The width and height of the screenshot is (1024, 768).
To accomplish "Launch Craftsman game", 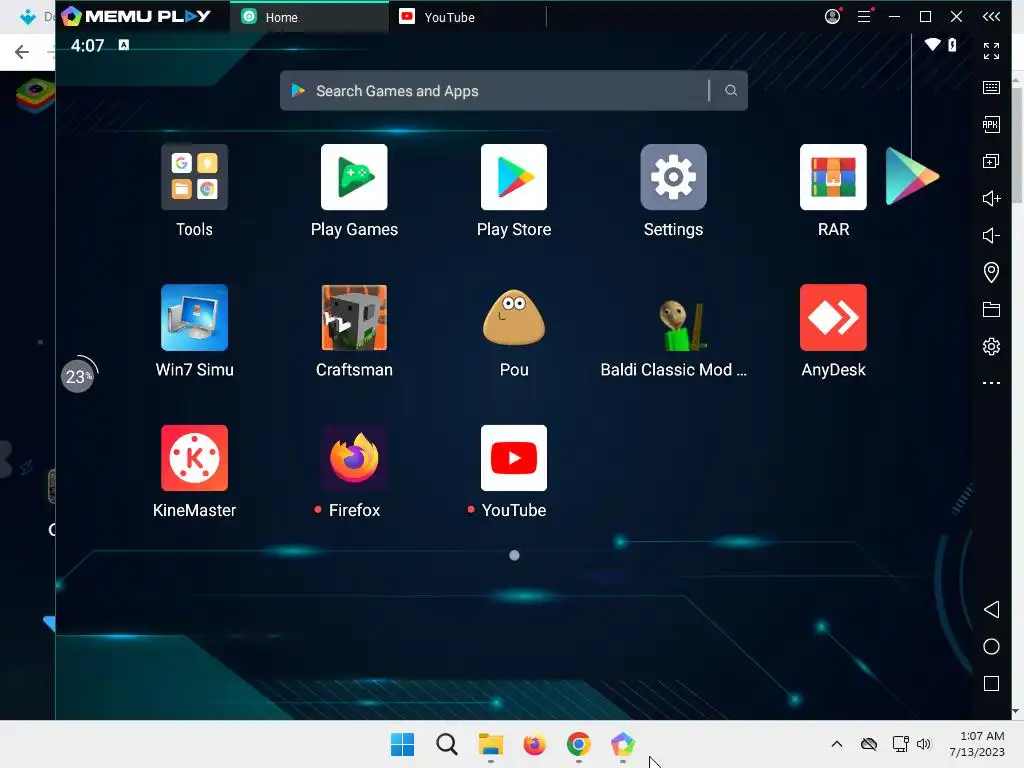I will pos(354,317).
